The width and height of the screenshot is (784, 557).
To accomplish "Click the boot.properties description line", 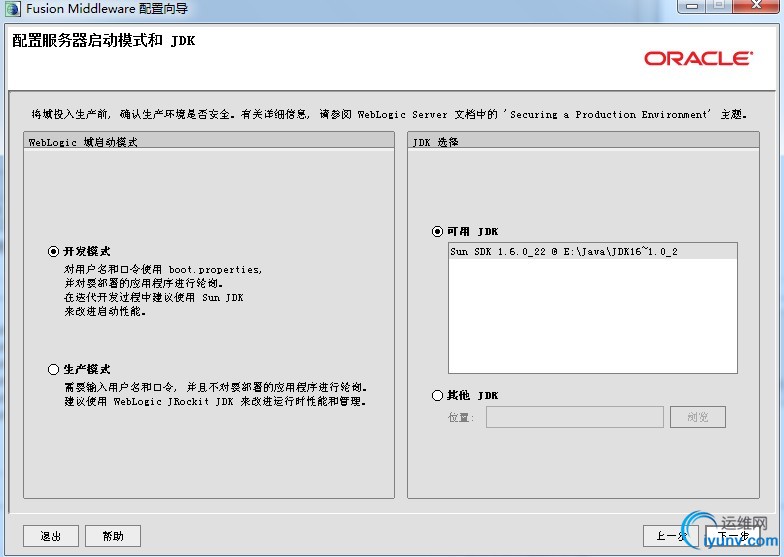I will [x=163, y=270].
